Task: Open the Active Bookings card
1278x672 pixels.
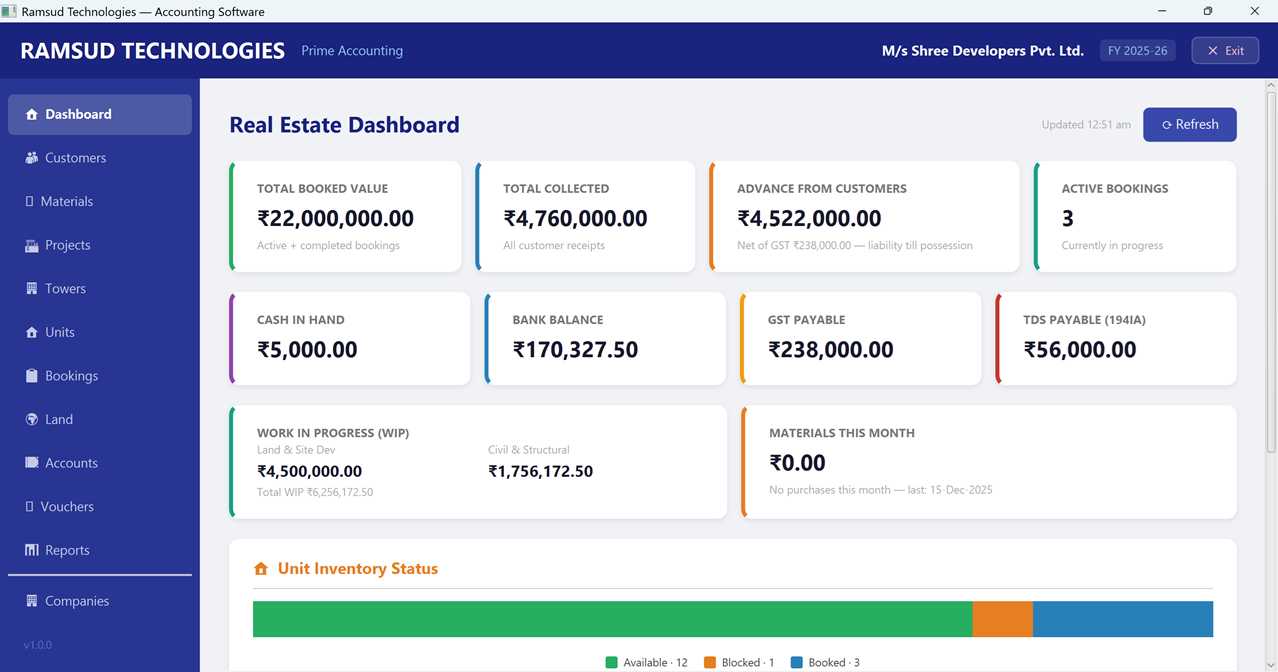Action: pyautogui.click(x=1135, y=216)
